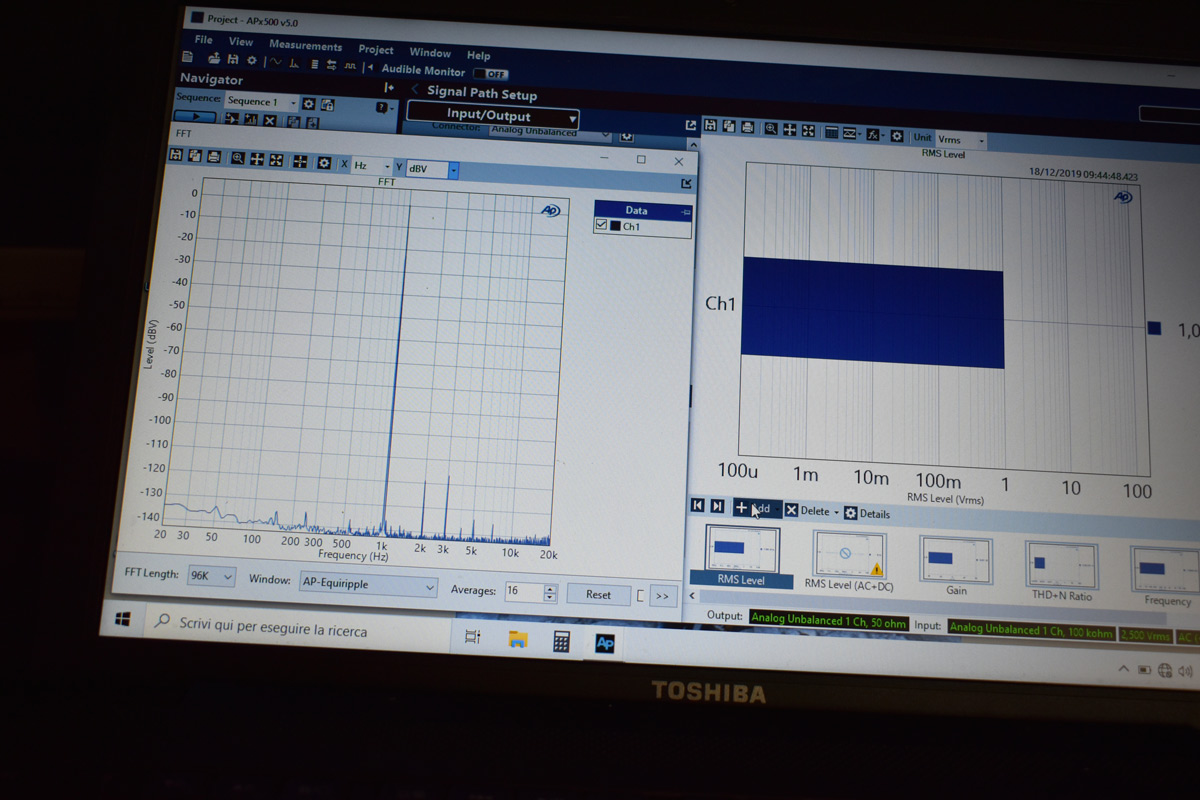Open the FFT spectrum monitor icon

point(294,63)
